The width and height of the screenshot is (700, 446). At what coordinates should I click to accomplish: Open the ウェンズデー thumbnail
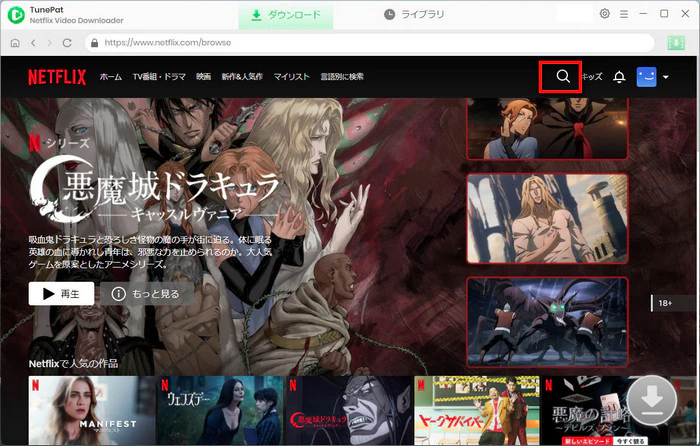click(x=221, y=410)
